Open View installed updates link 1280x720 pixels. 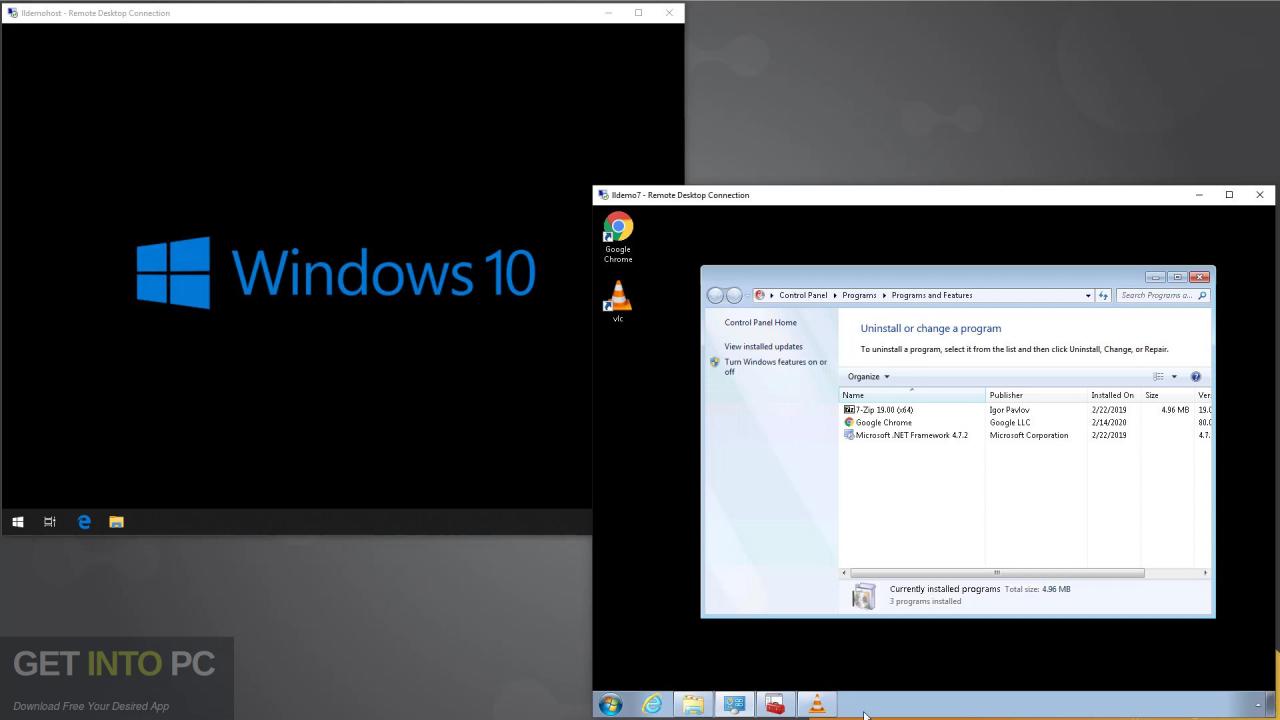click(x=764, y=347)
